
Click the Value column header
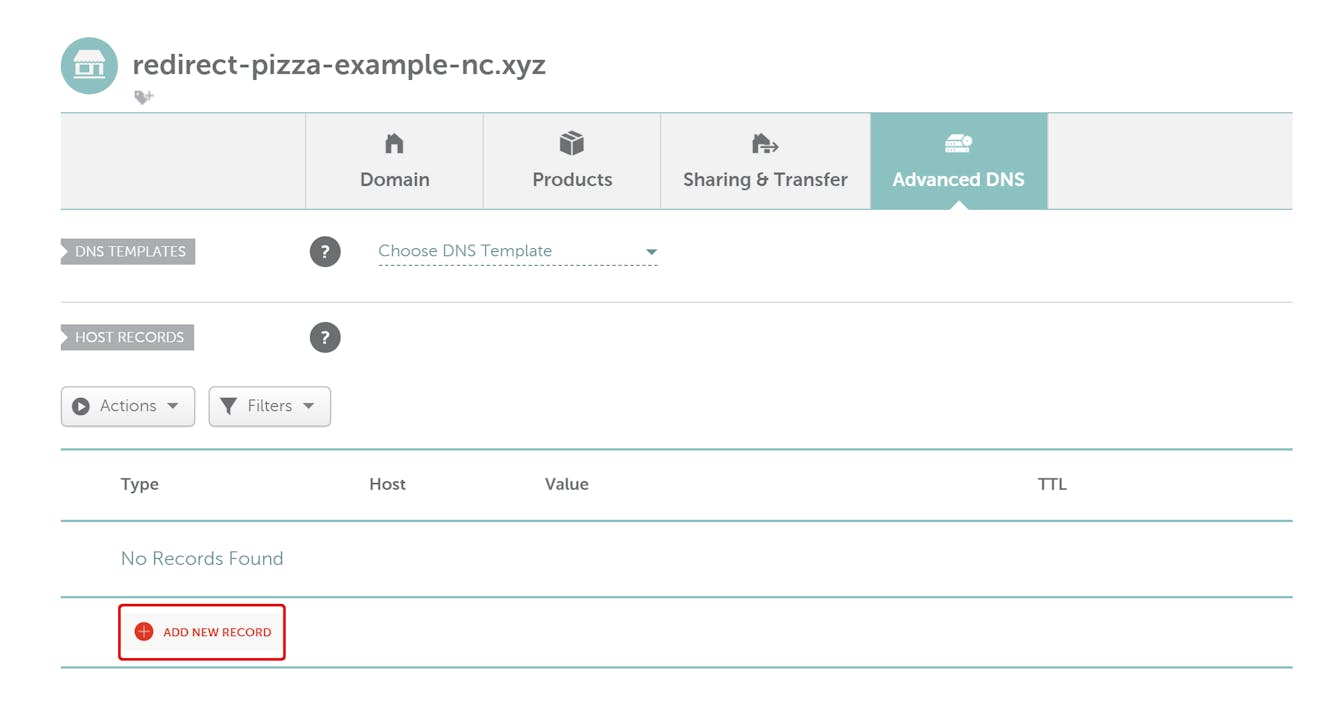coord(566,484)
